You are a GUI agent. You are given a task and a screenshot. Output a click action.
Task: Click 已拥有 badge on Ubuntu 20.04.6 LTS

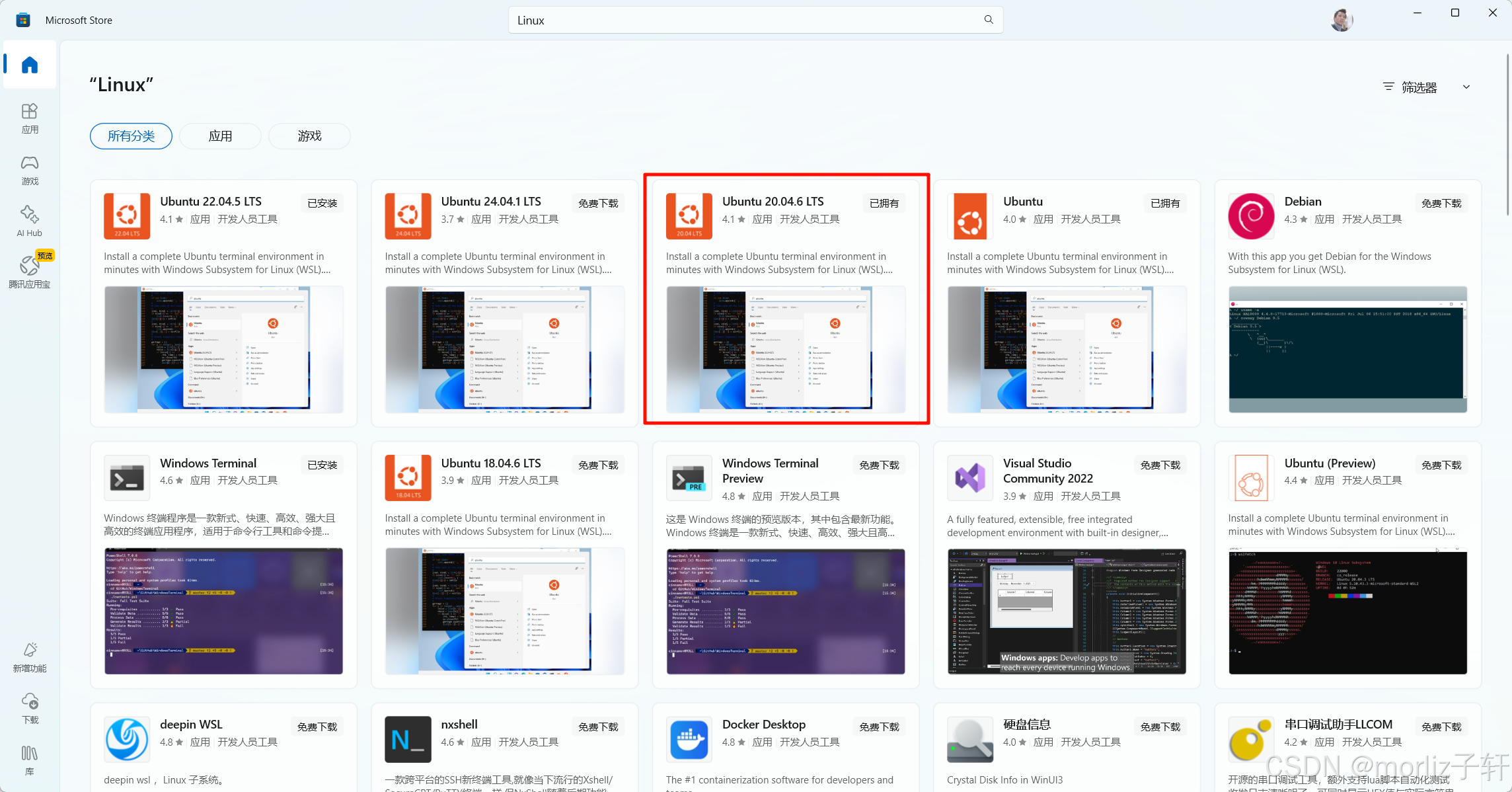tap(884, 203)
